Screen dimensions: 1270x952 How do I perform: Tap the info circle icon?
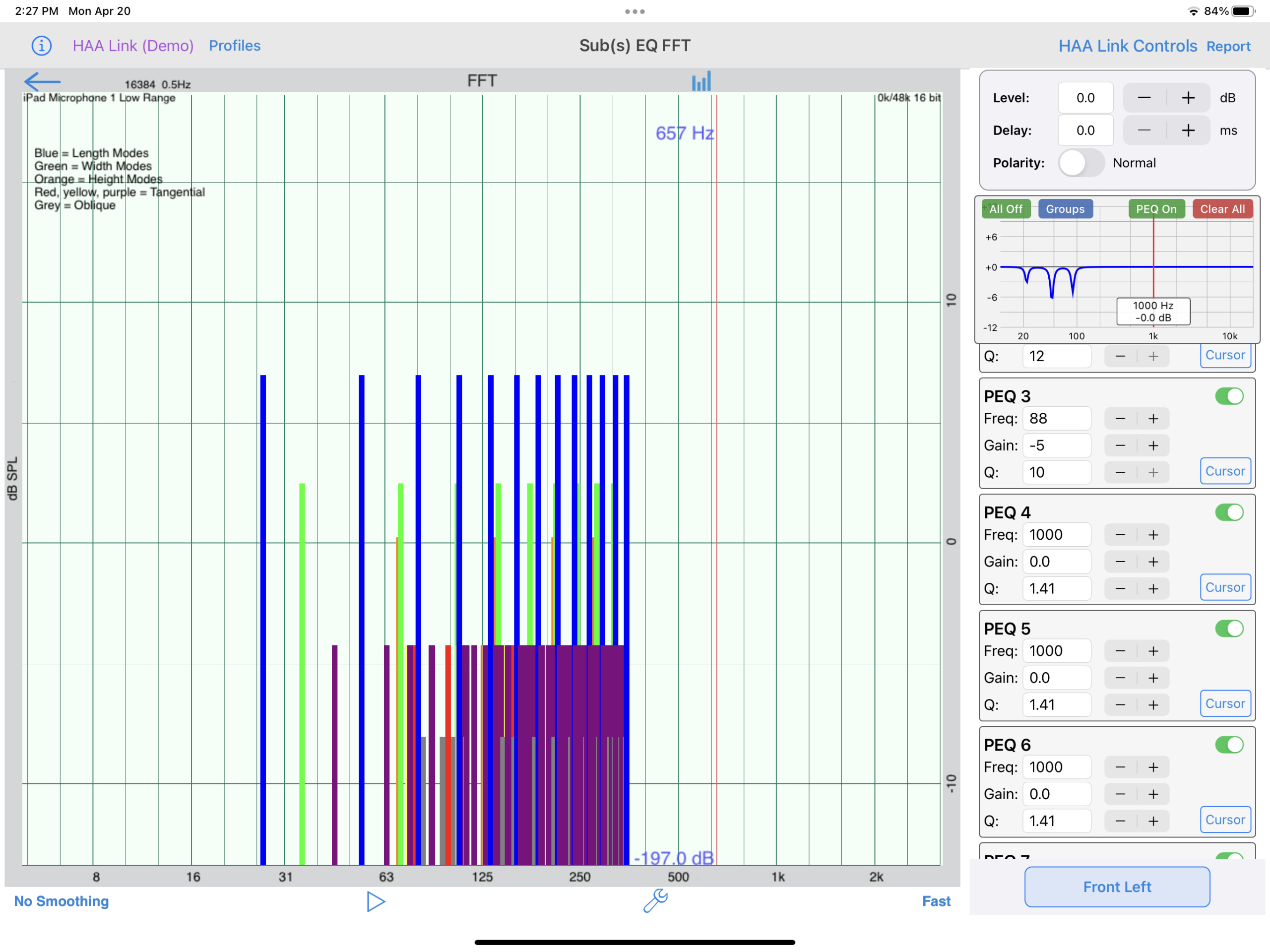click(x=41, y=45)
